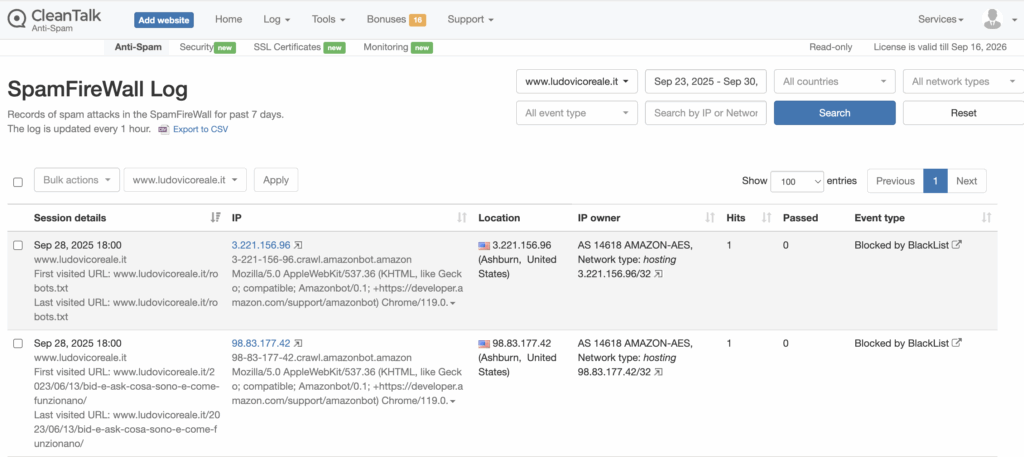This screenshot has height=457, width=1024.
Task: Change the Show entries count dropdown
Action: (x=797, y=181)
